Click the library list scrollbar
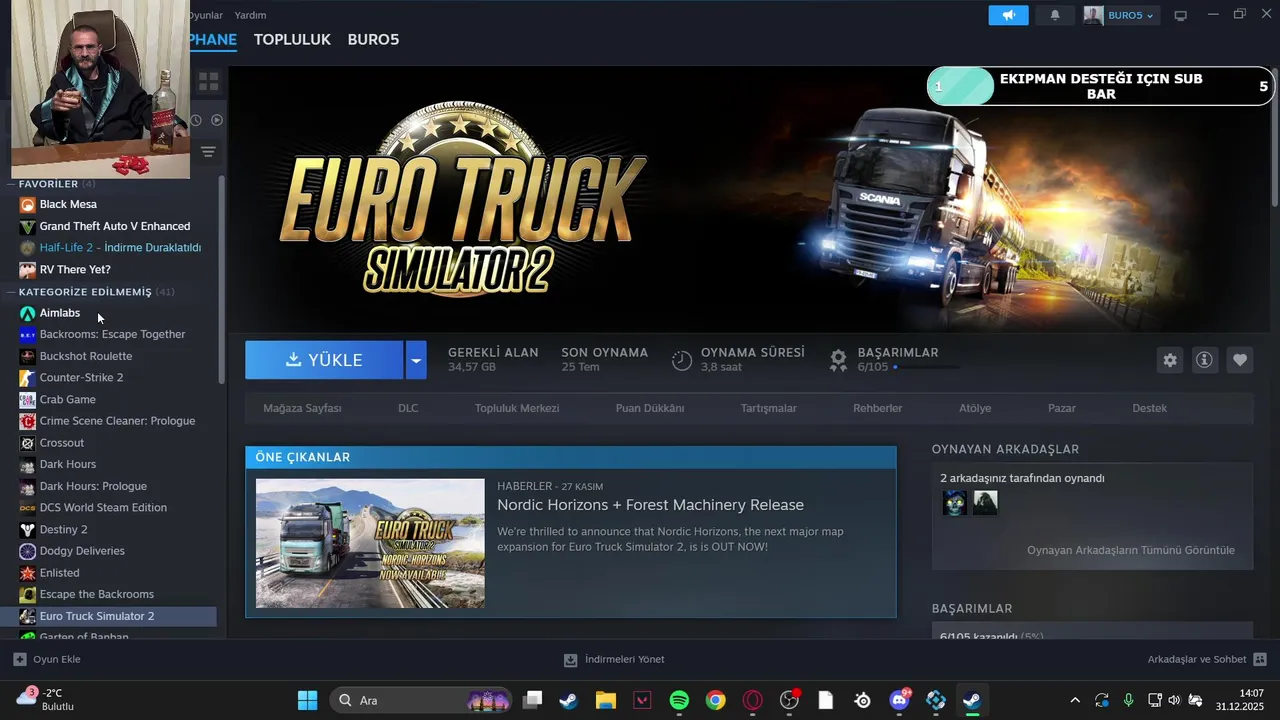1280x720 pixels. click(x=222, y=280)
